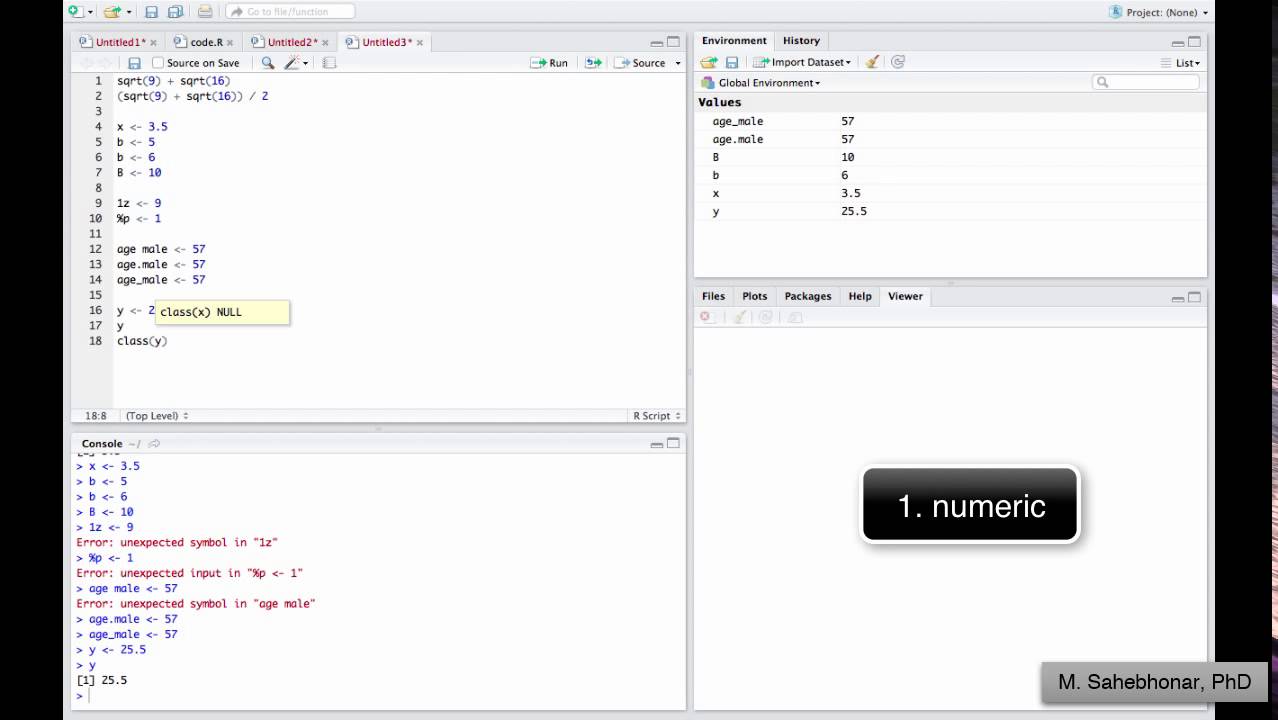The image size is (1278, 720).
Task: Close the code.R tab
Action: tap(230, 42)
